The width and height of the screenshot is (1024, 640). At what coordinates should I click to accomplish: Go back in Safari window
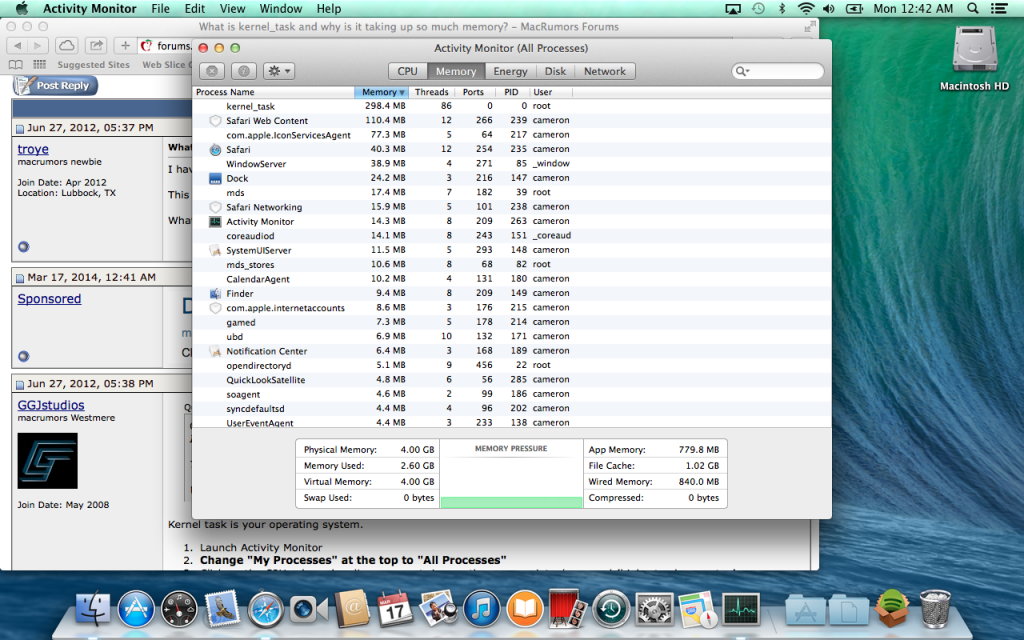pos(18,45)
